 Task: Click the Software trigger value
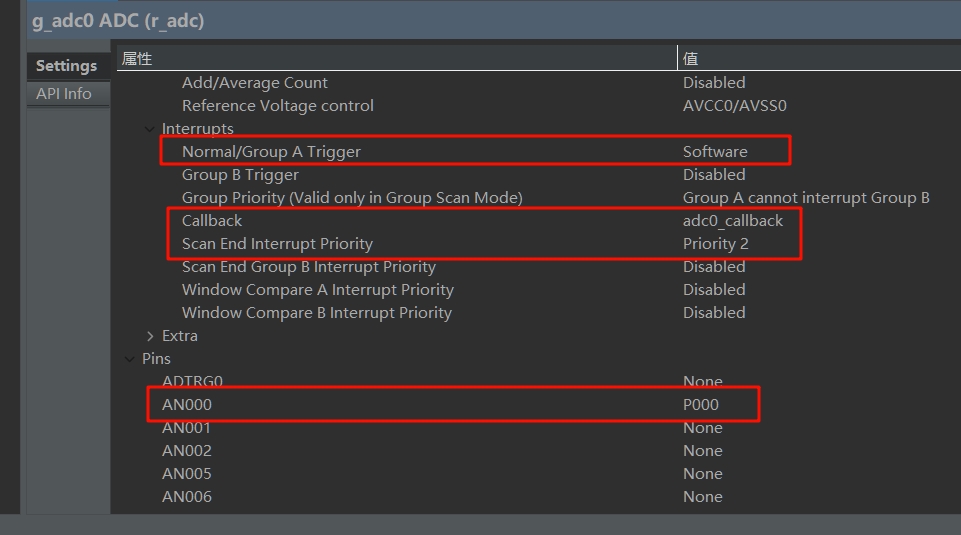point(715,151)
